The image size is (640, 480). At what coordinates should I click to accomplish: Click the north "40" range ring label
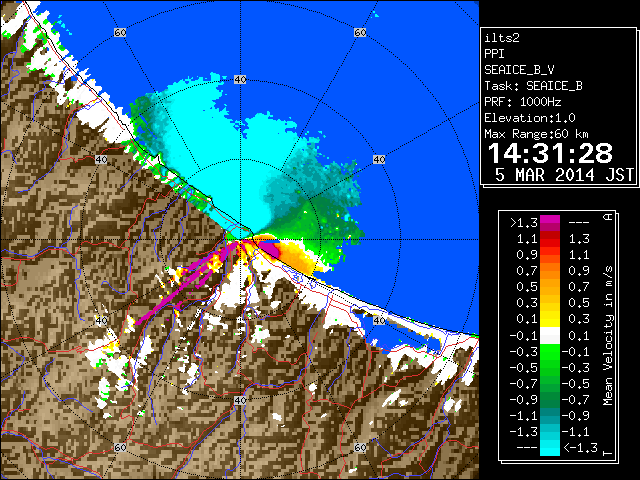coord(240,80)
